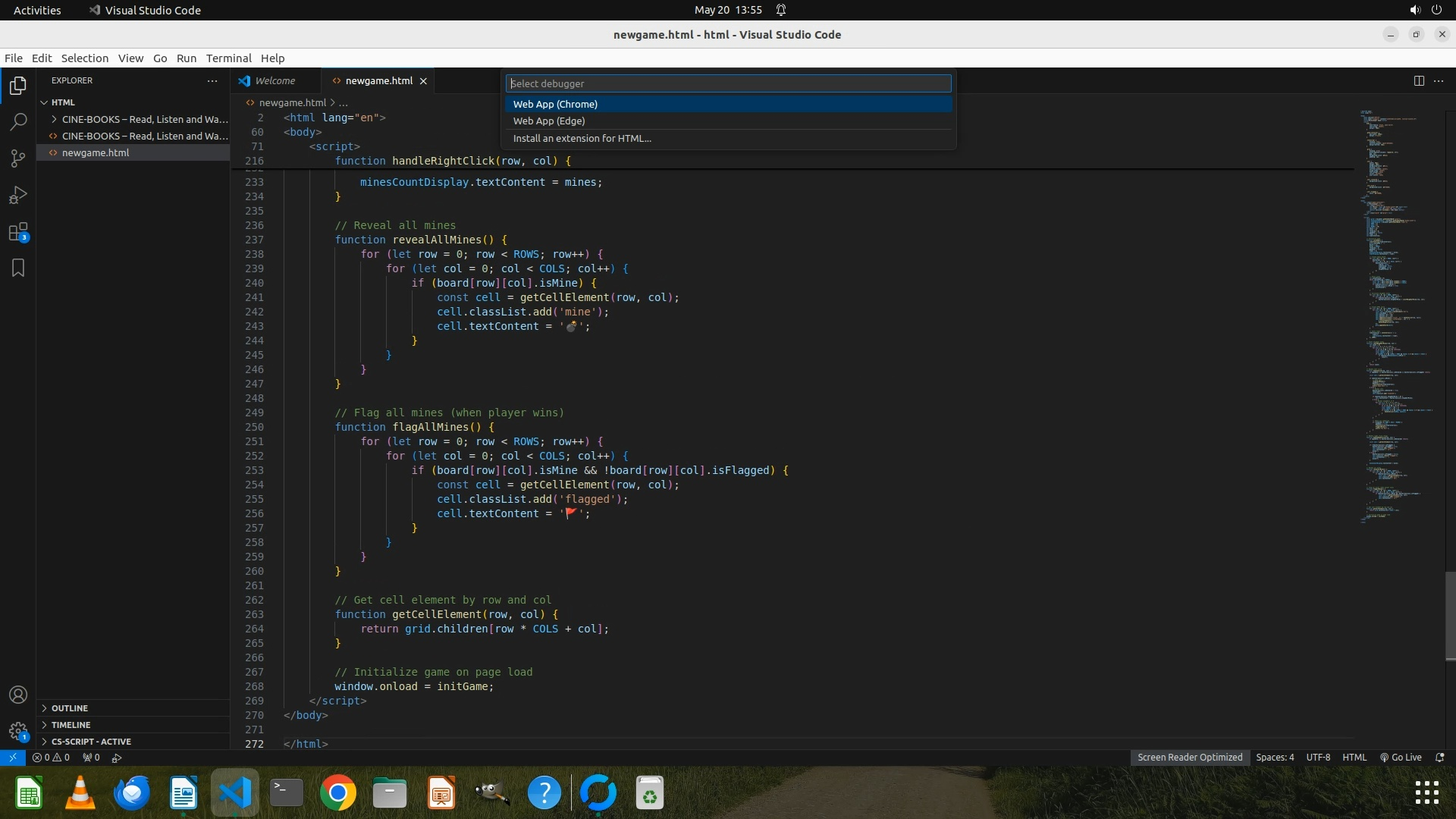Open the Source Control view
1456x819 pixels.
coord(18,158)
